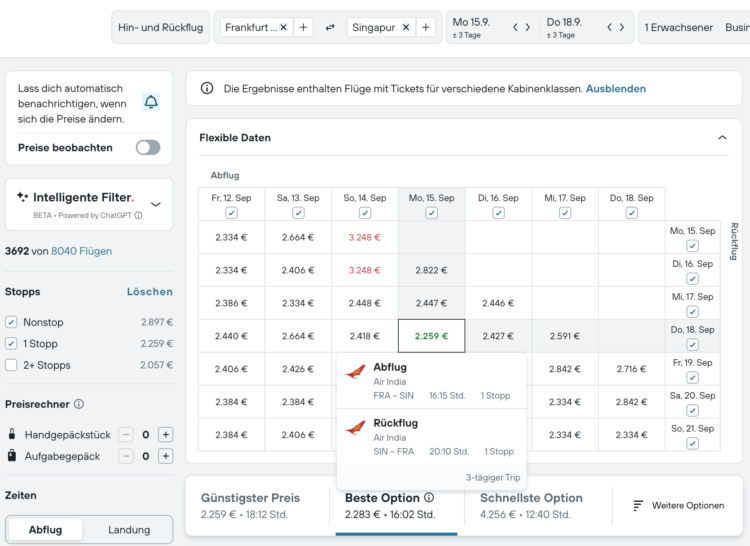
Task: Expand Intelligente Filter section
Action: click(x=155, y=203)
